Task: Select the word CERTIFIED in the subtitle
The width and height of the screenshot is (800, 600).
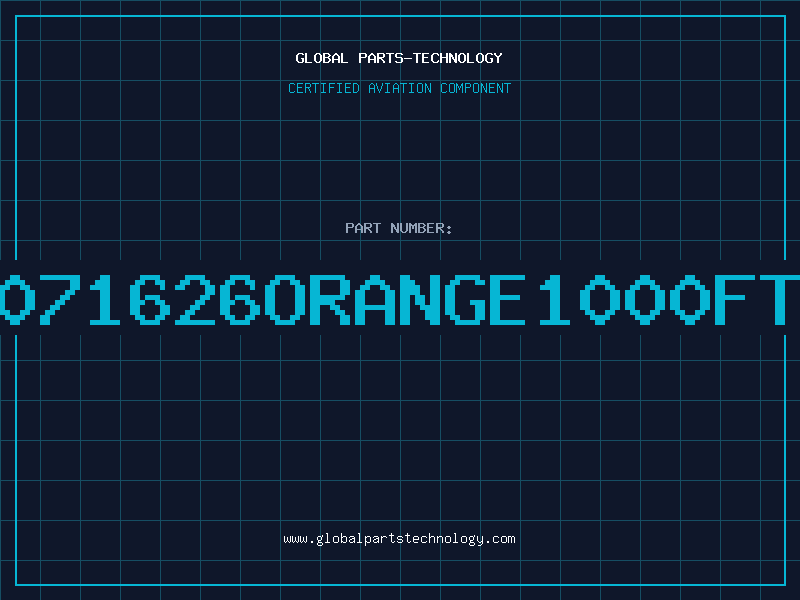Action: tap(324, 88)
